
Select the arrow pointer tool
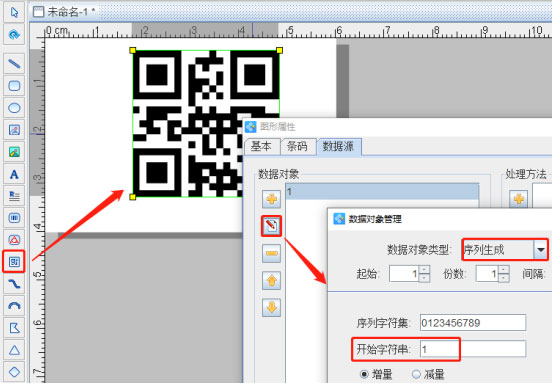(x=14, y=12)
